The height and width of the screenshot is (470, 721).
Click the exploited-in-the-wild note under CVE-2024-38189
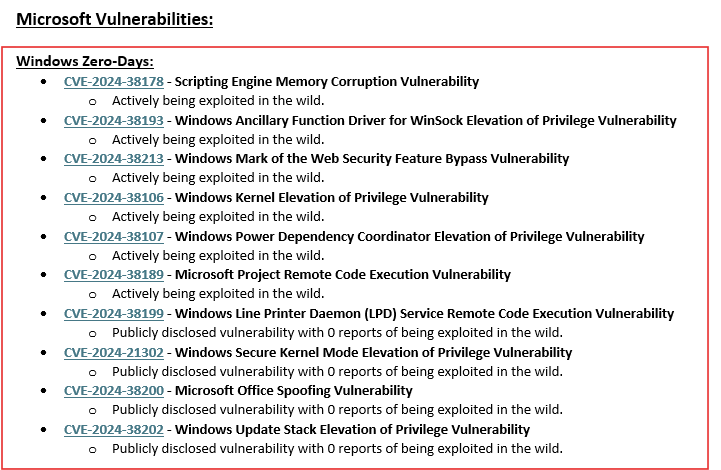218,294
